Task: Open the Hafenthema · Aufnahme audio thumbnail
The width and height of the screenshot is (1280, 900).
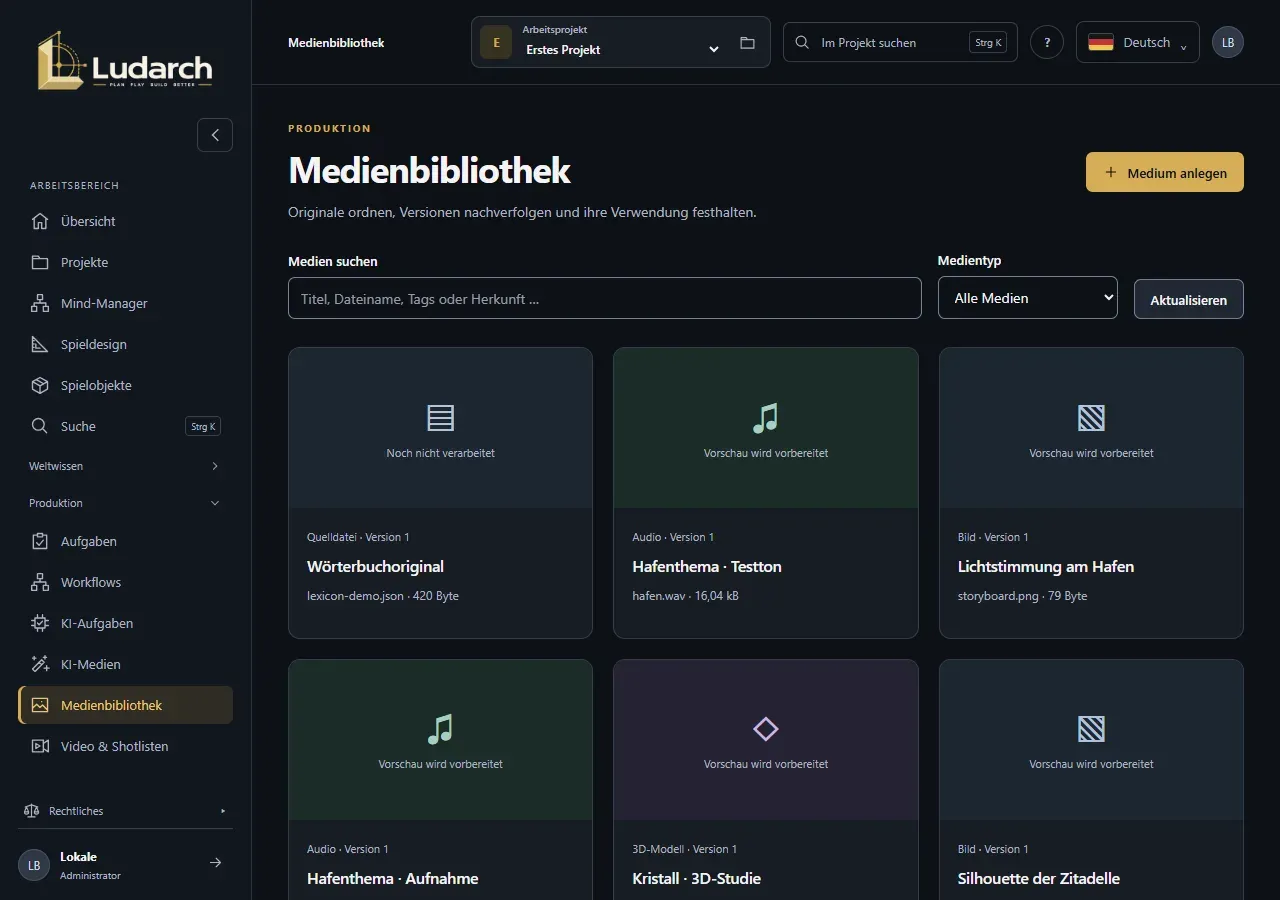Action: (440, 740)
